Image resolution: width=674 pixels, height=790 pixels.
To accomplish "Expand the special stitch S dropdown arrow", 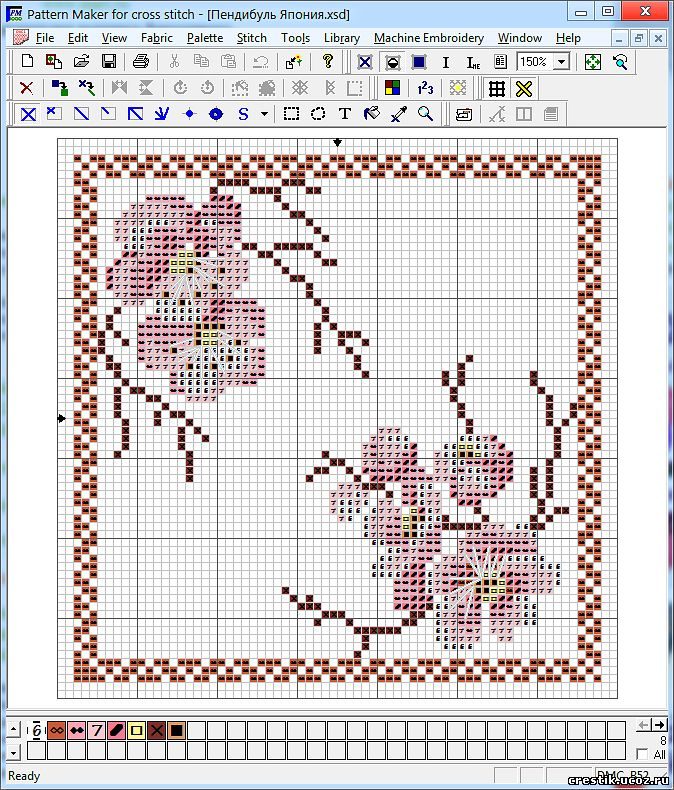I will click(x=264, y=114).
